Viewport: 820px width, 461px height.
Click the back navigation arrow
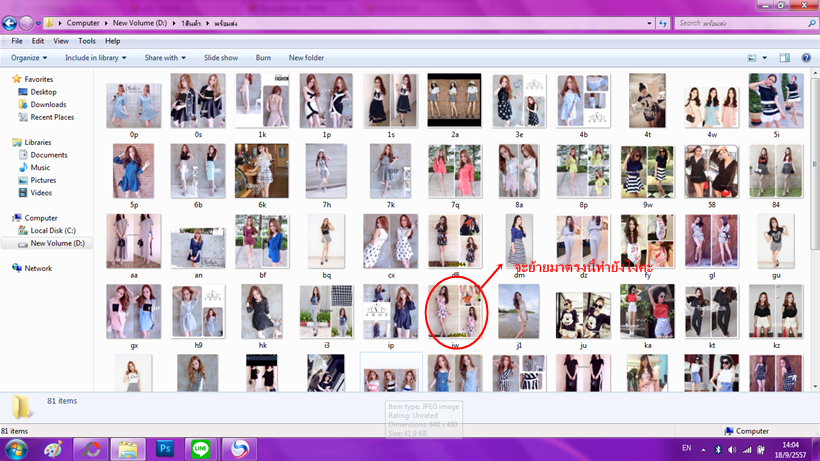pyautogui.click(x=11, y=23)
